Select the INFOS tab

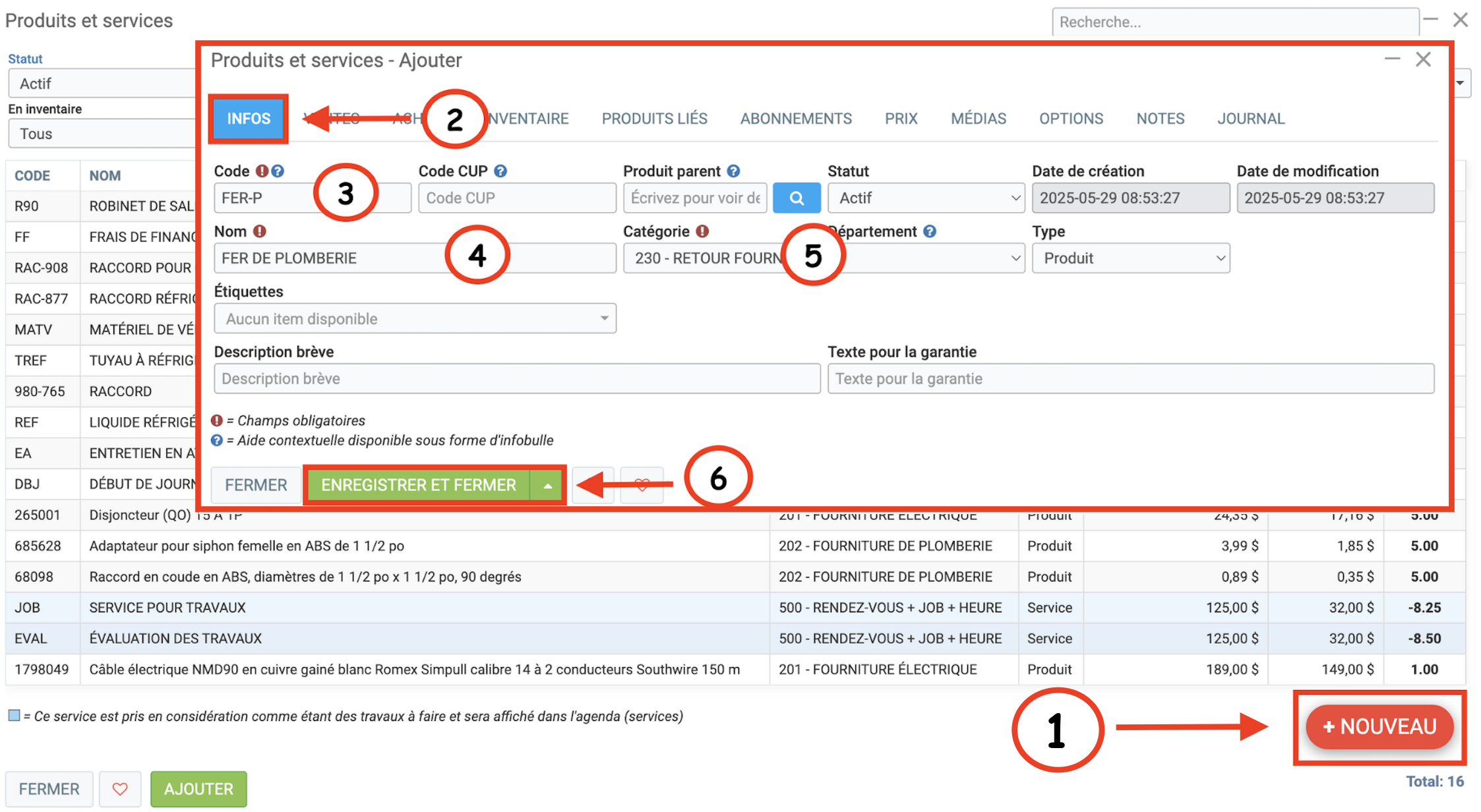(x=249, y=119)
